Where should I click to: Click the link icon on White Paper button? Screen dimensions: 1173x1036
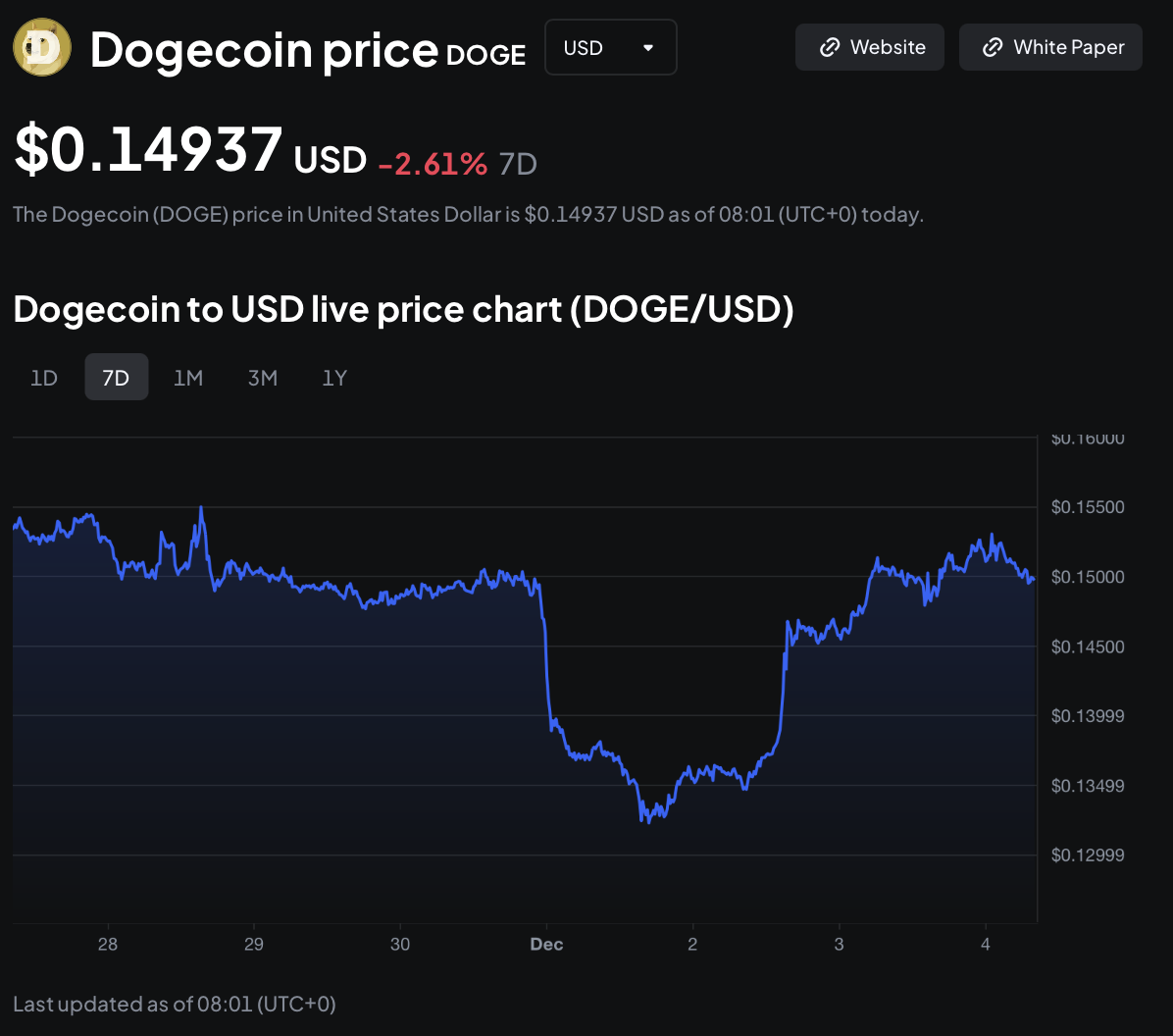pyautogui.click(x=993, y=47)
